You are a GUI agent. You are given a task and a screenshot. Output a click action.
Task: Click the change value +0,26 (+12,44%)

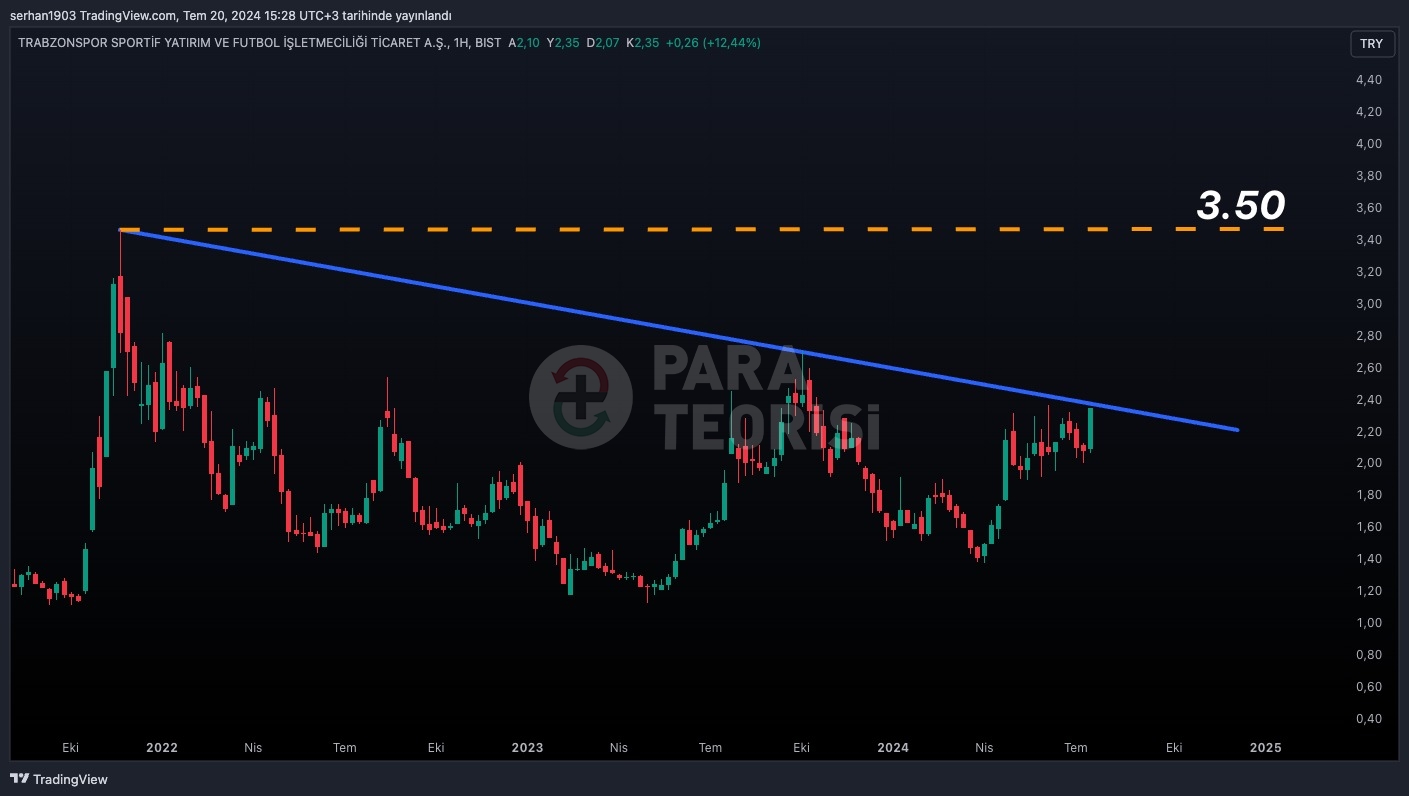(714, 43)
